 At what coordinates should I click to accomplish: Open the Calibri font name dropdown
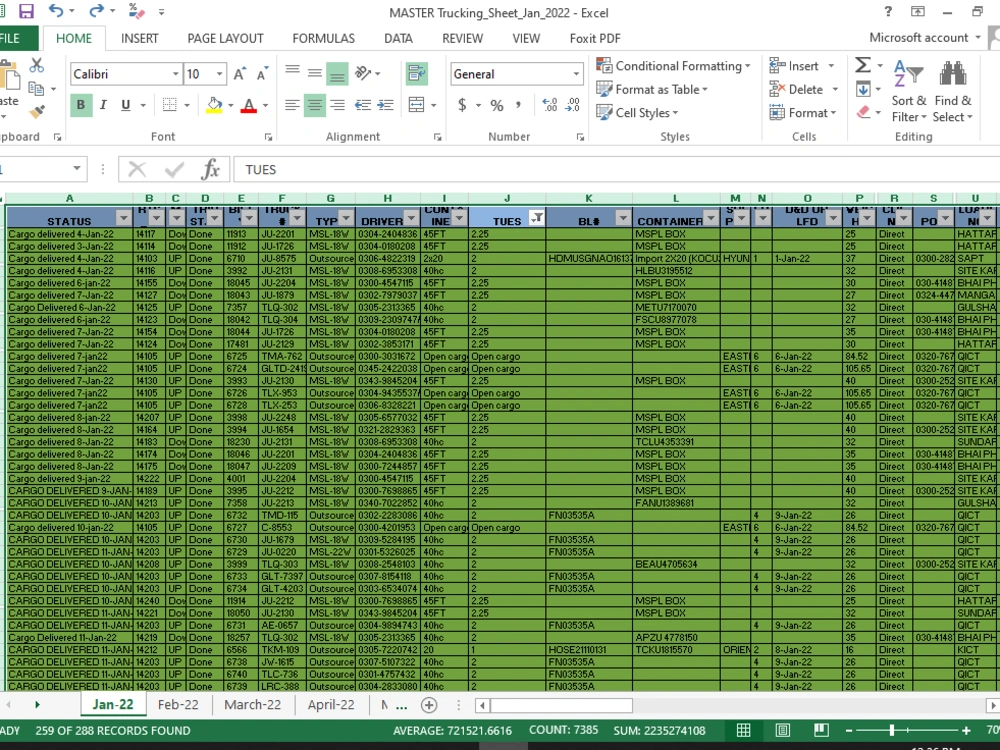(175, 74)
